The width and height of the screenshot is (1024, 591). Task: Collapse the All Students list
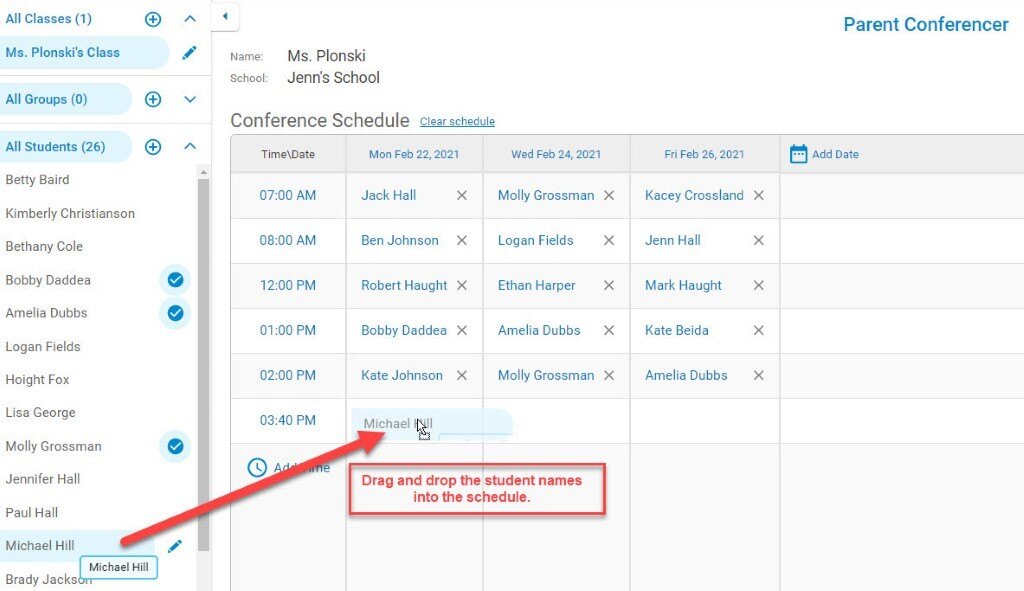pos(190,146)
